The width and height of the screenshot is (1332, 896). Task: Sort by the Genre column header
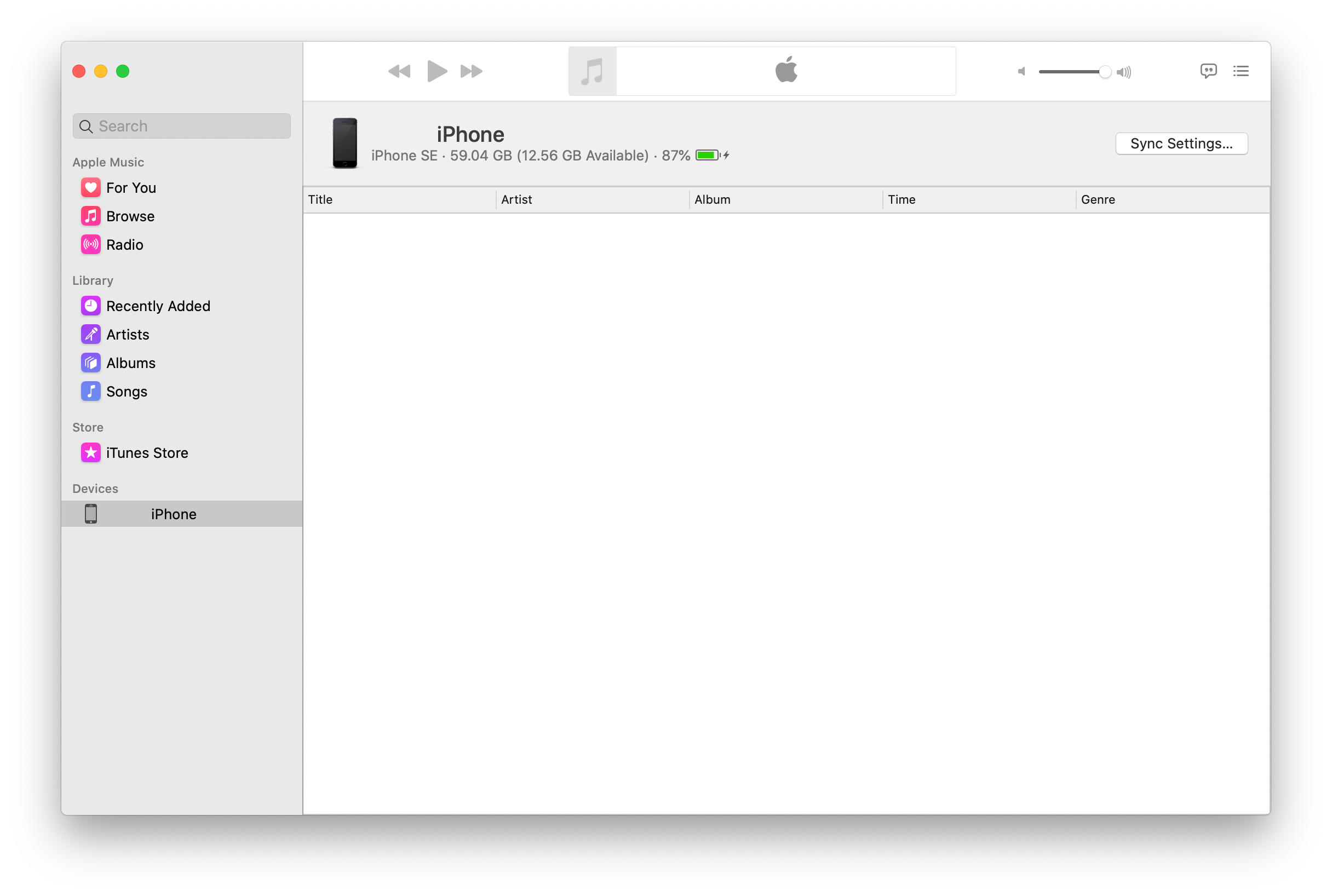pos(1173,200)
